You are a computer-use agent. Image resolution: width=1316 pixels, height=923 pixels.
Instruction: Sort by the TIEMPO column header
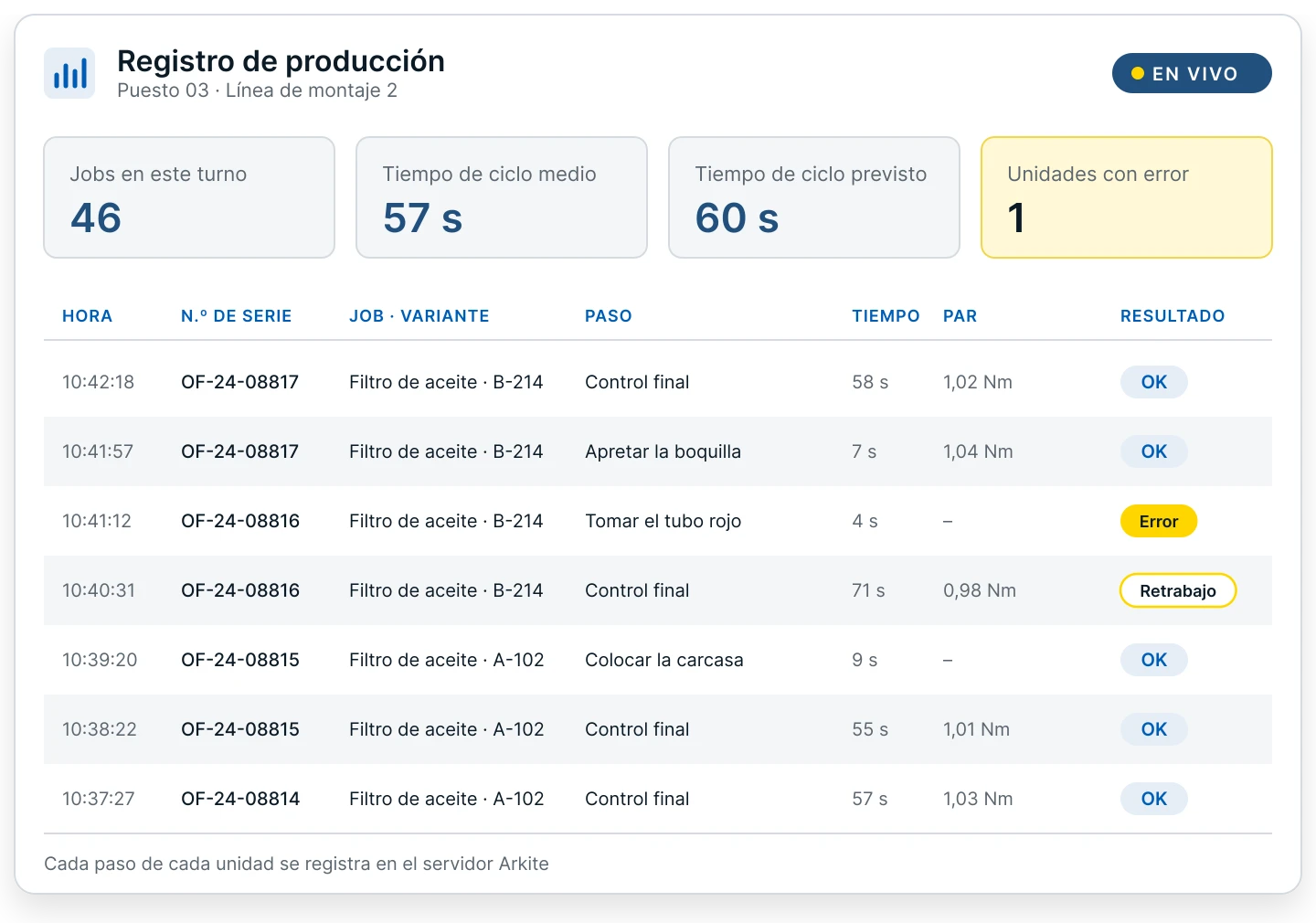click(x=886, y=316)
